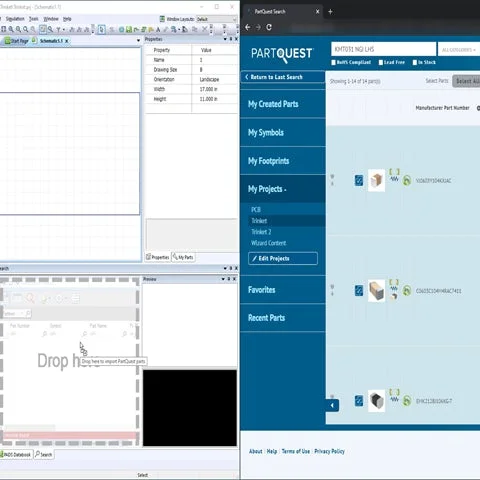Open My Symbols
The width and height of the screenshot is (480, 480).
(x=266, y=132)
